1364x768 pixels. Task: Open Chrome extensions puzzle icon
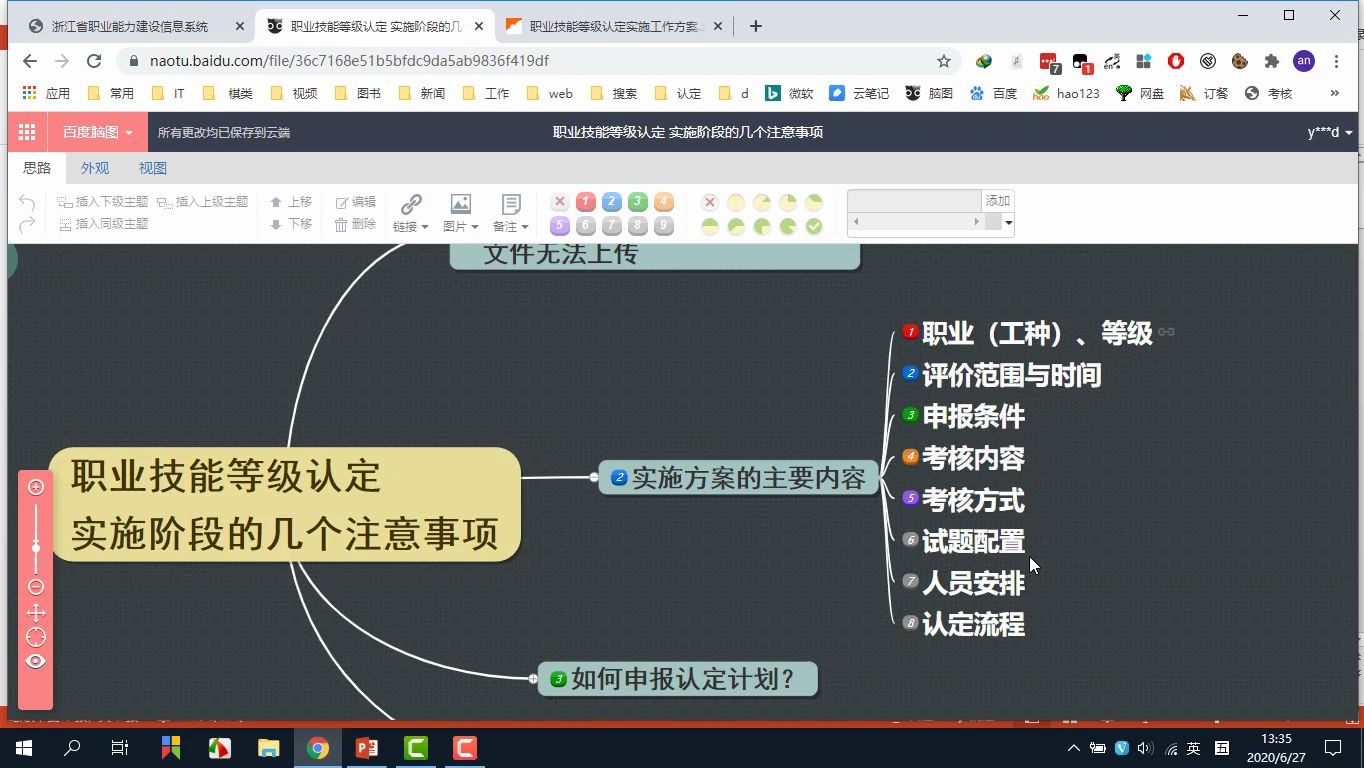point(1272,61)
